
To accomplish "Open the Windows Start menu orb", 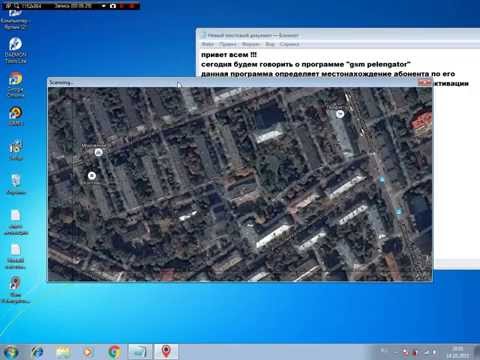I will click(11, 352).
